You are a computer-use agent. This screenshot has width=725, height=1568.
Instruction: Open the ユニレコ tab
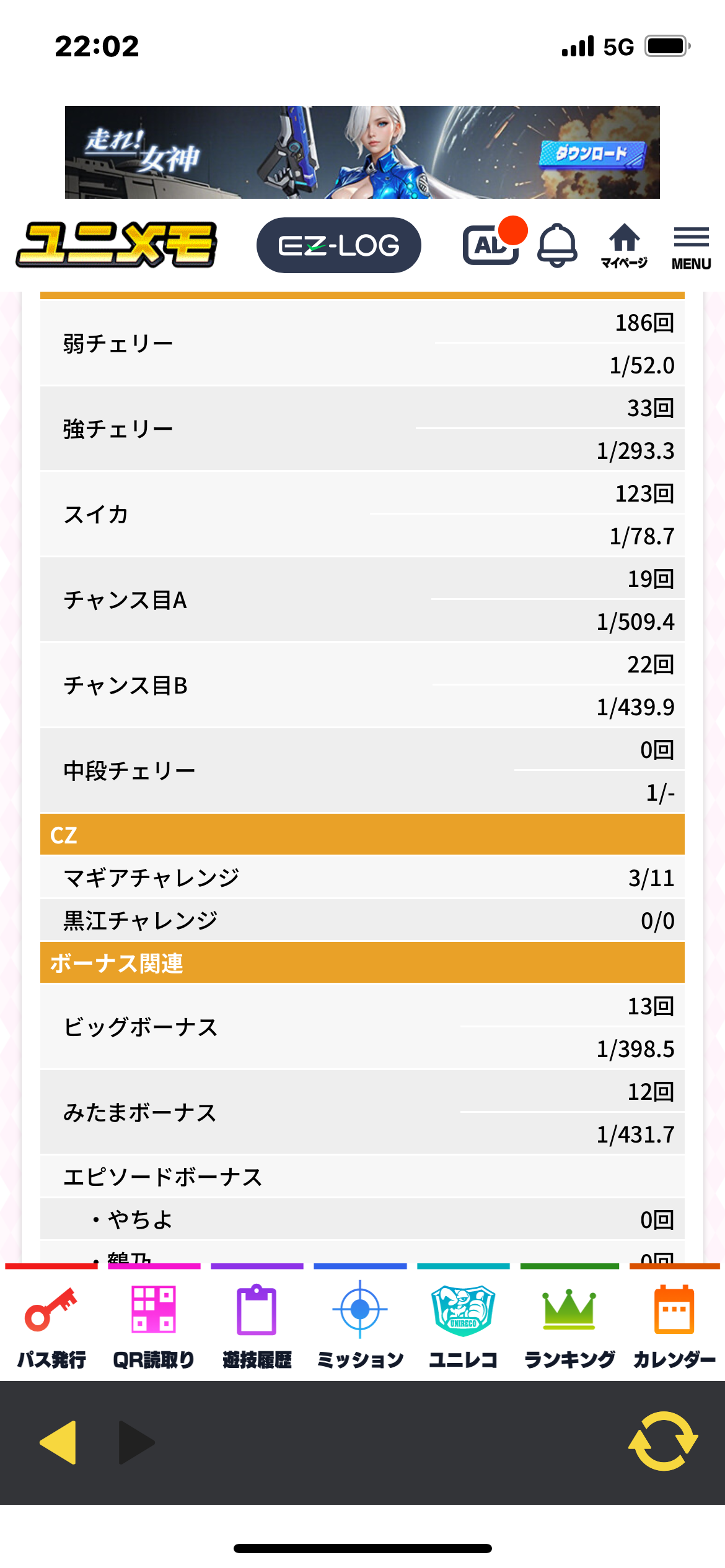[463, 1325]
